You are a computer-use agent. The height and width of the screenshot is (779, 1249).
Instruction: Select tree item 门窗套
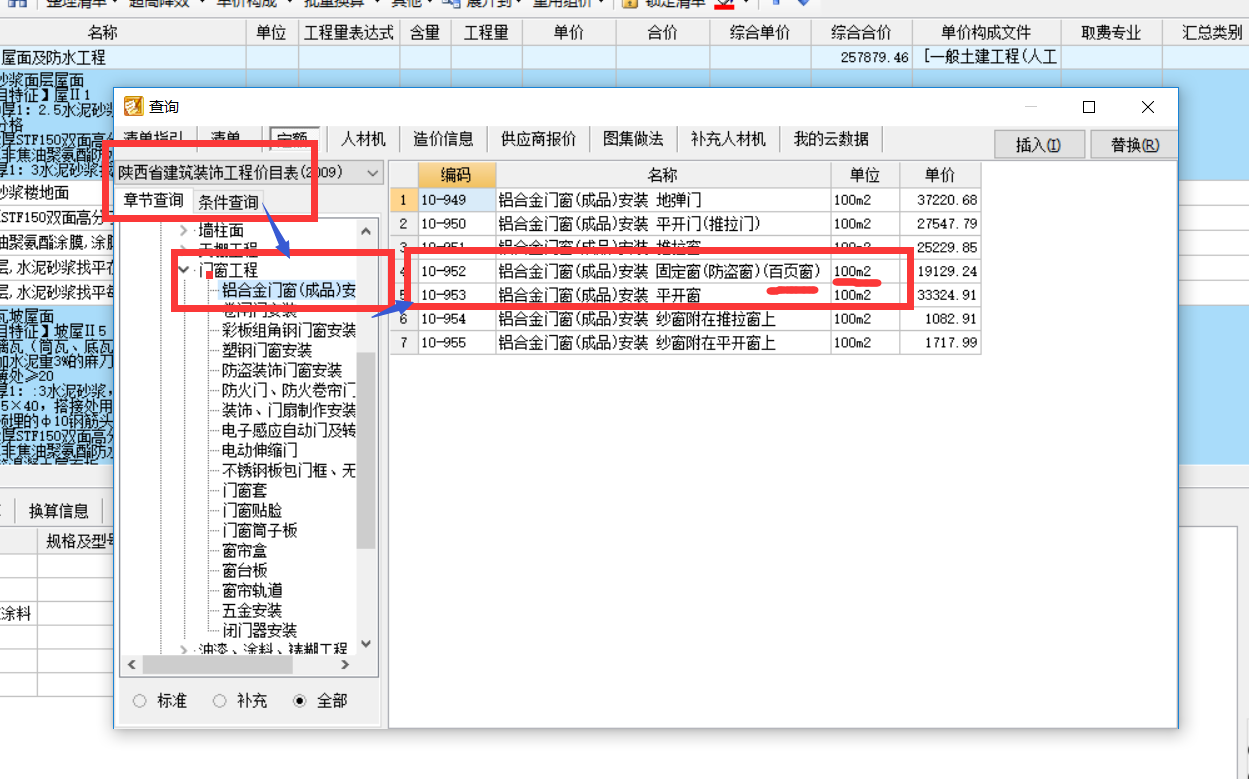coord(244,490)
